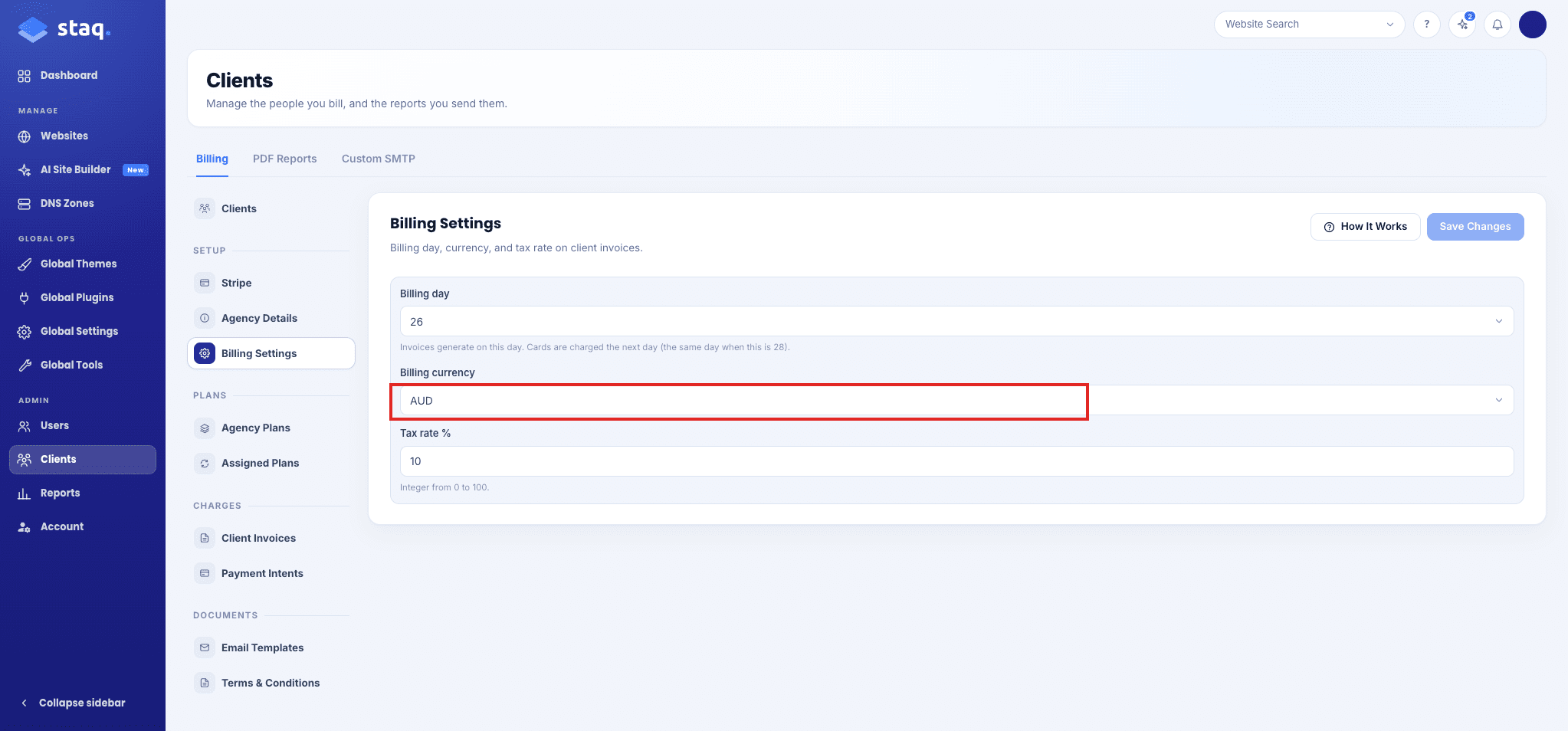1568x731 pixels.
Task: Switch to the PDF Reports tab
Action: [284, 159]
